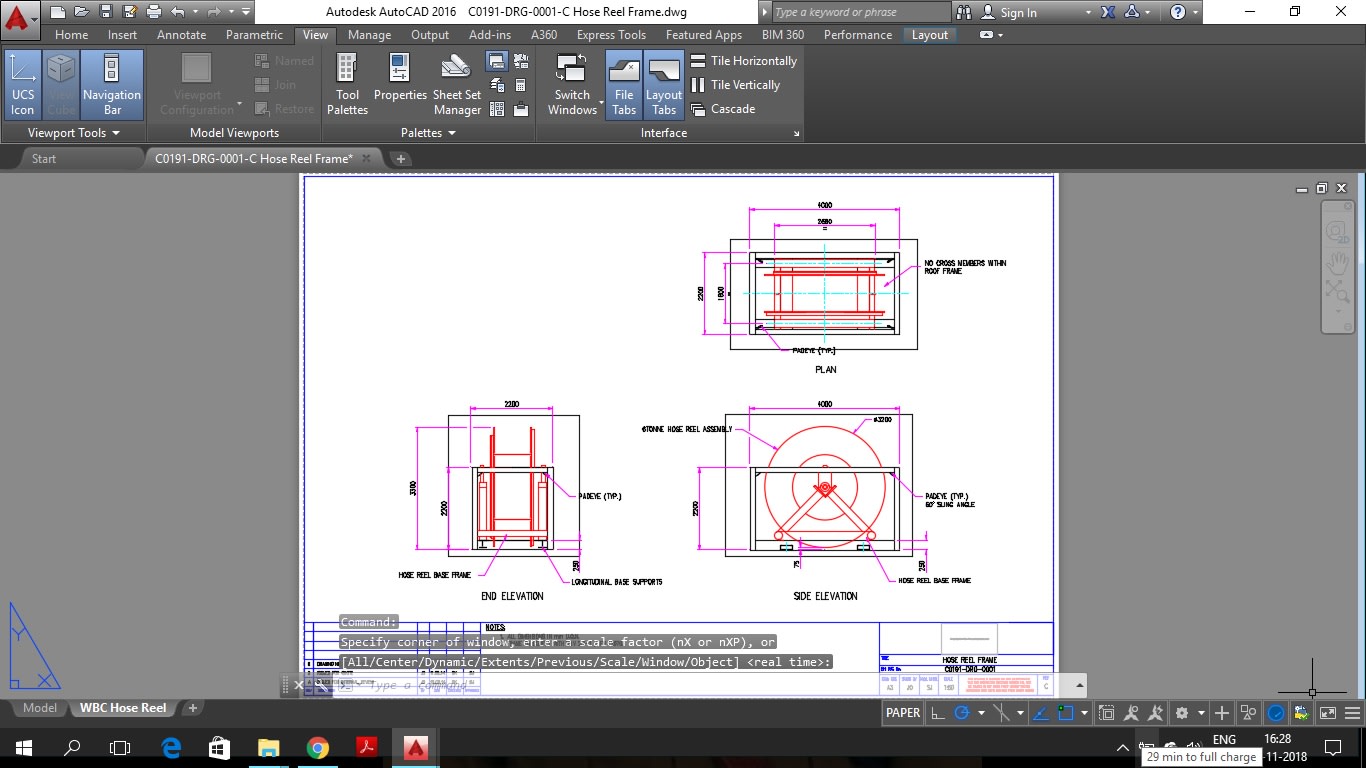Toggle Layout Tabs visibility
Viewport: 1366px width, 768px height.
click(x=663, y=83)
